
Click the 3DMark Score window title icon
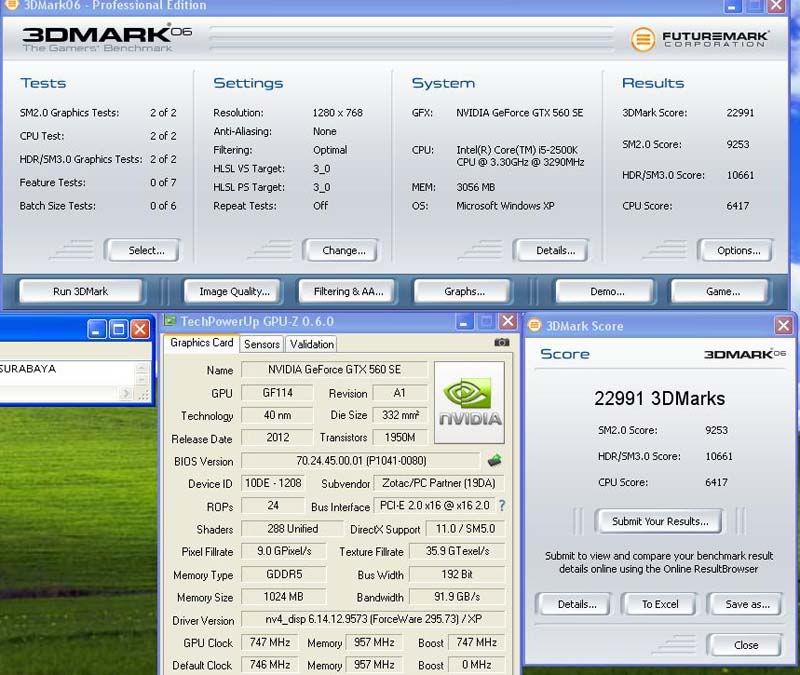point(534,325)
